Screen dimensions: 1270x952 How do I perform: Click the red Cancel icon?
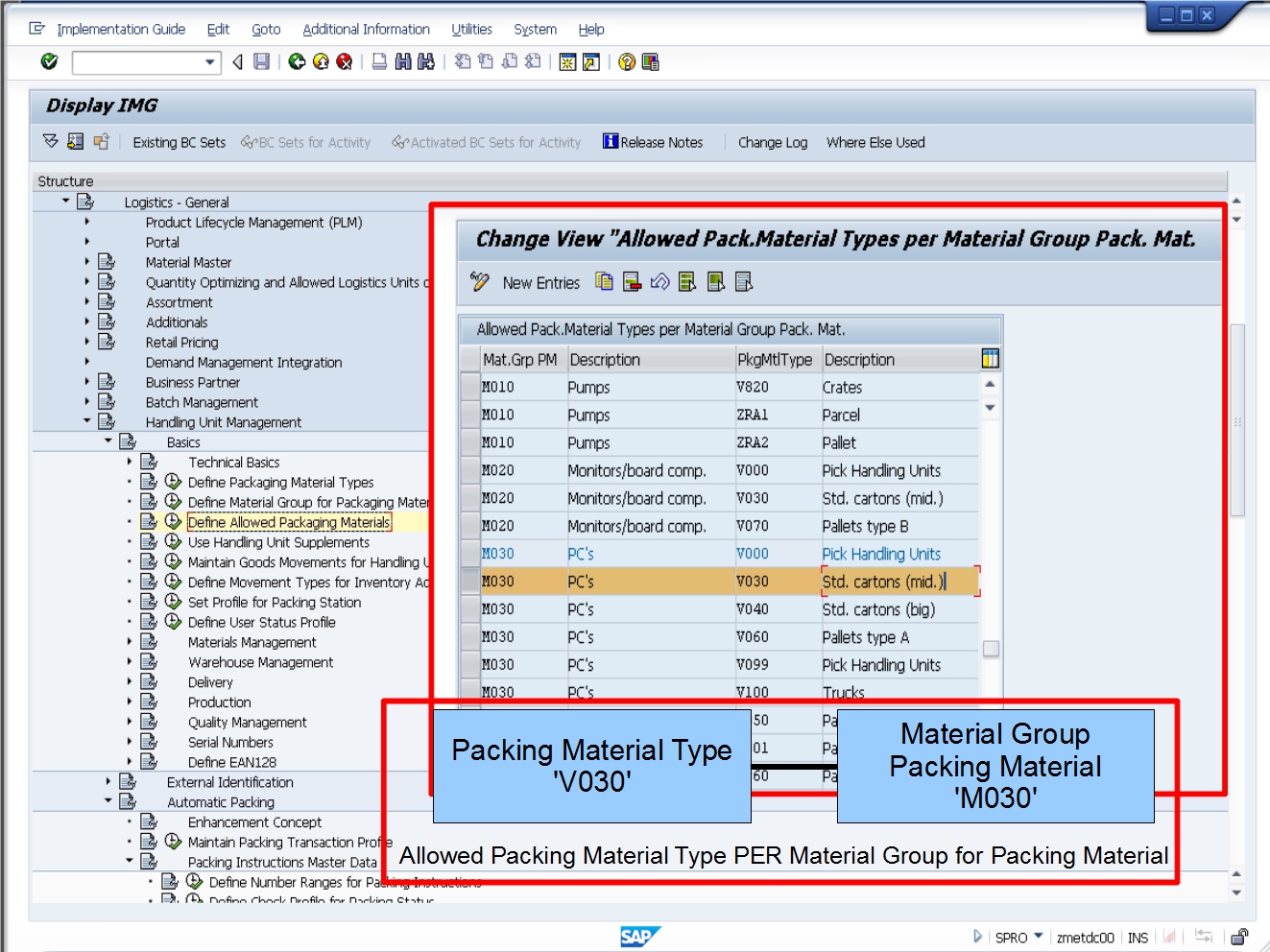click(344, 62)
